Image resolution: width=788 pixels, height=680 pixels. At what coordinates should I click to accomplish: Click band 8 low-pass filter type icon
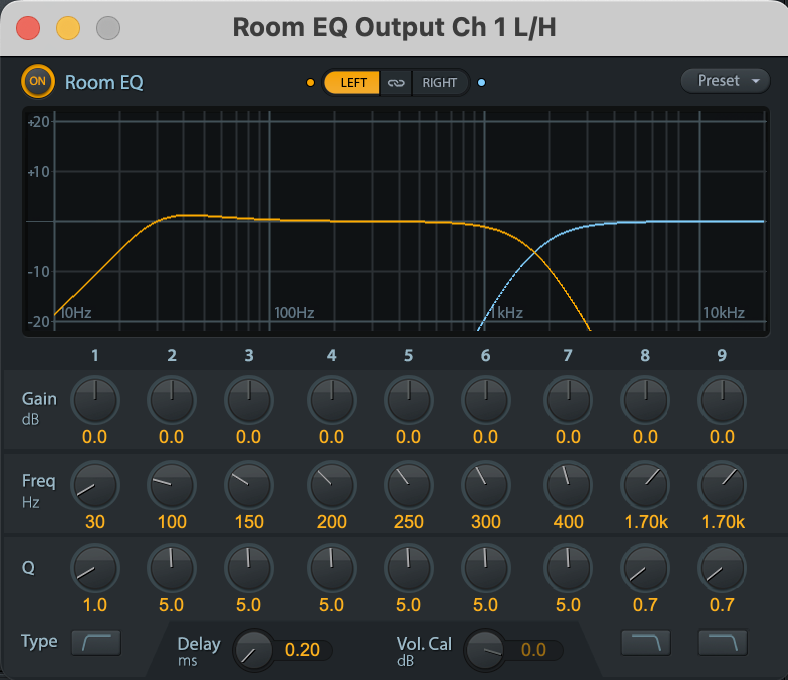(645, 642)
